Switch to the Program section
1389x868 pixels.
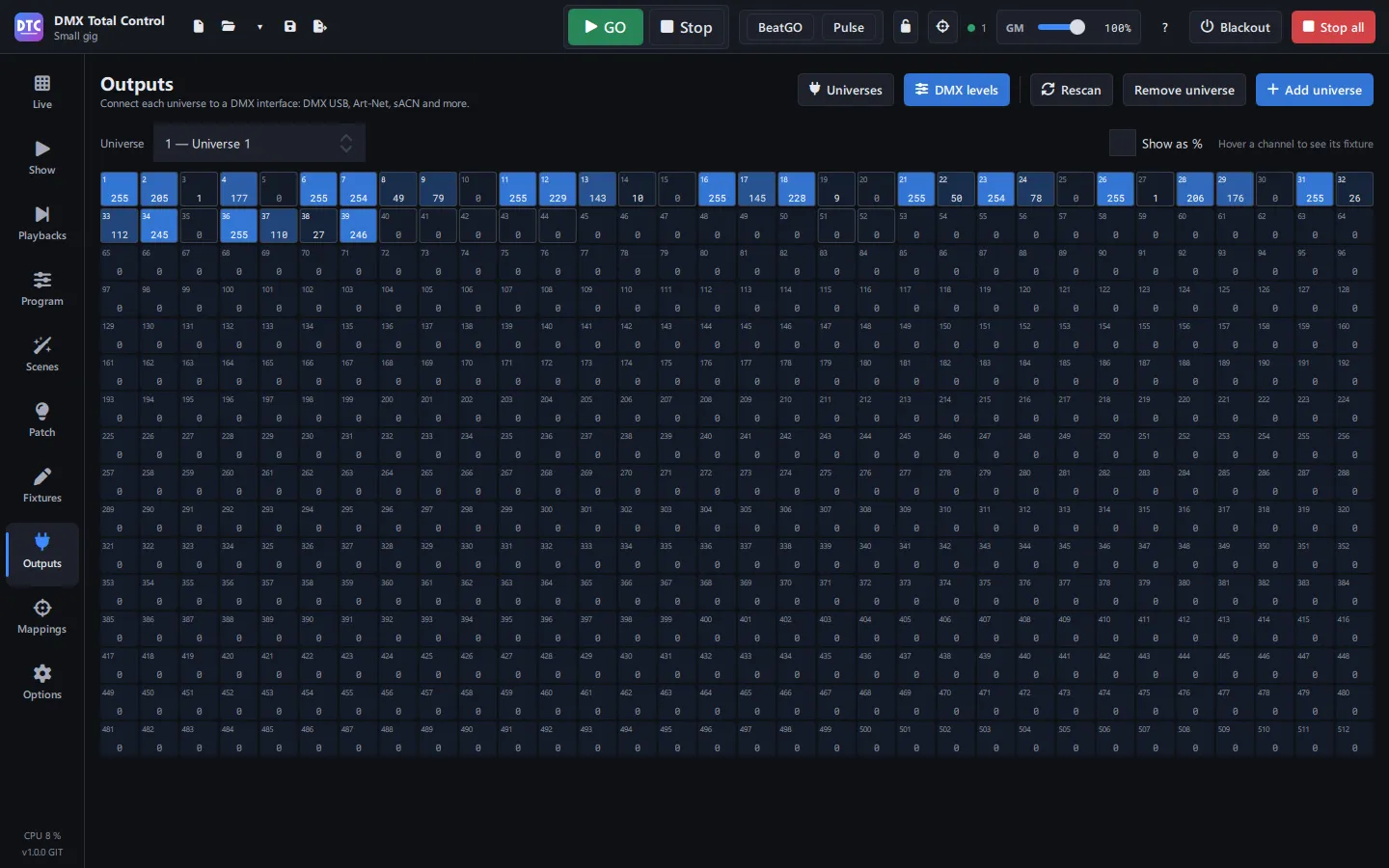point(42,288)
